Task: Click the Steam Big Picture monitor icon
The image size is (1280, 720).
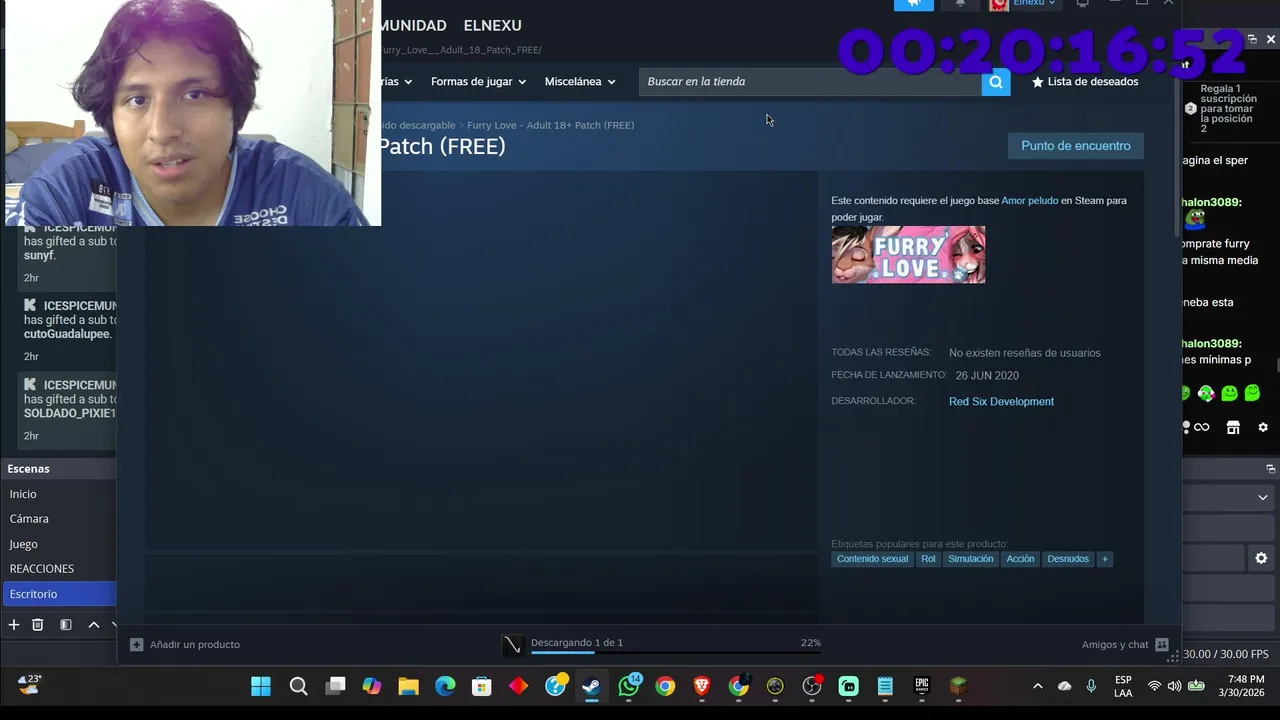Action: coord(1082,4)
